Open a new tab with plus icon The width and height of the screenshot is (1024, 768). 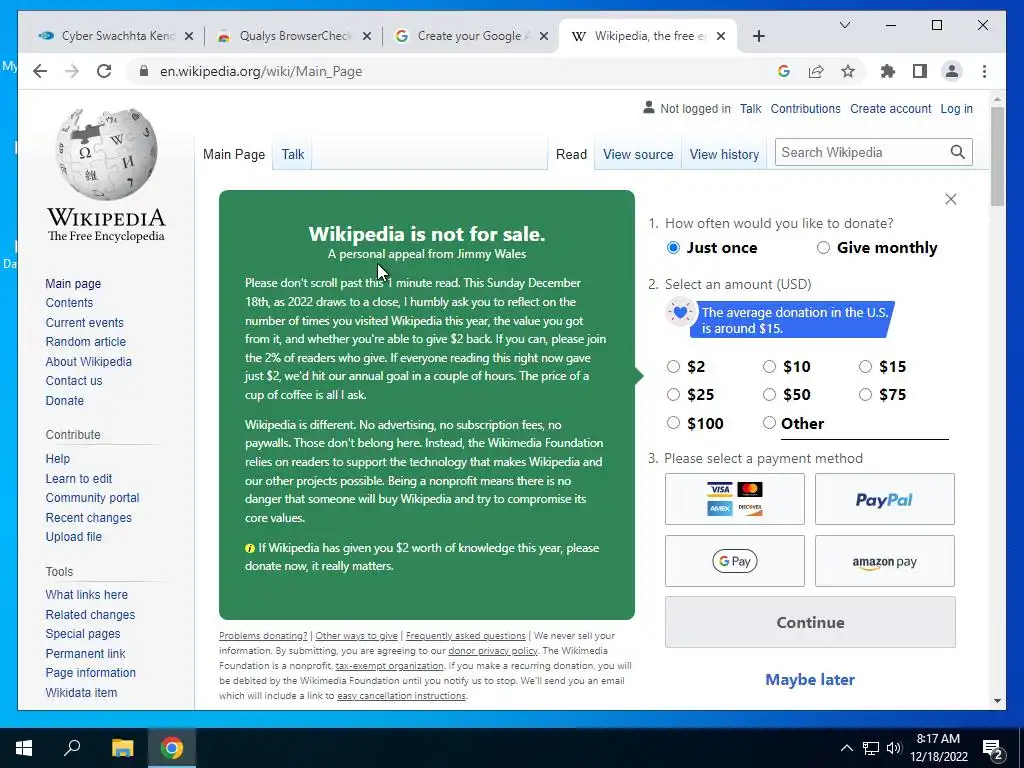(x=758, y=37)
